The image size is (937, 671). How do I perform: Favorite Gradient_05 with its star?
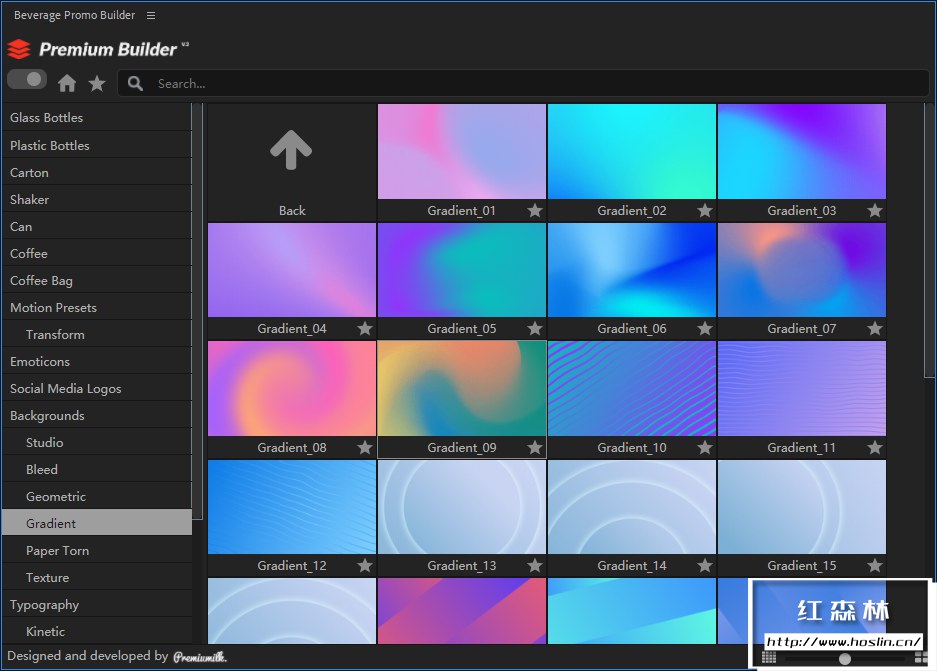coord(535,329)
